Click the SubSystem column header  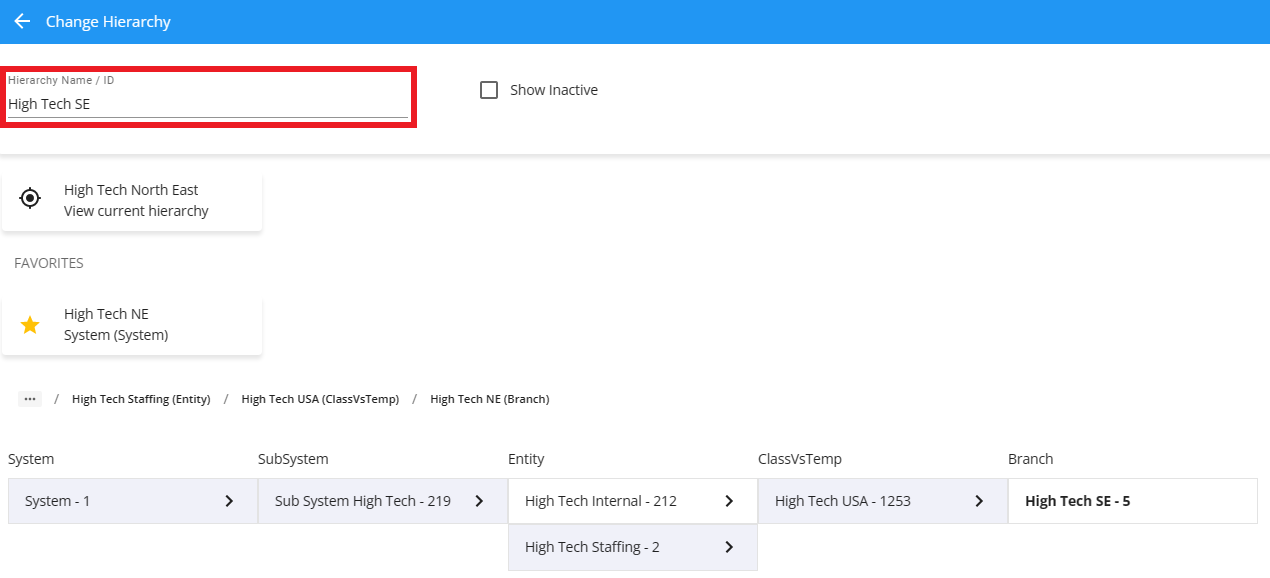tap(293, 459)
